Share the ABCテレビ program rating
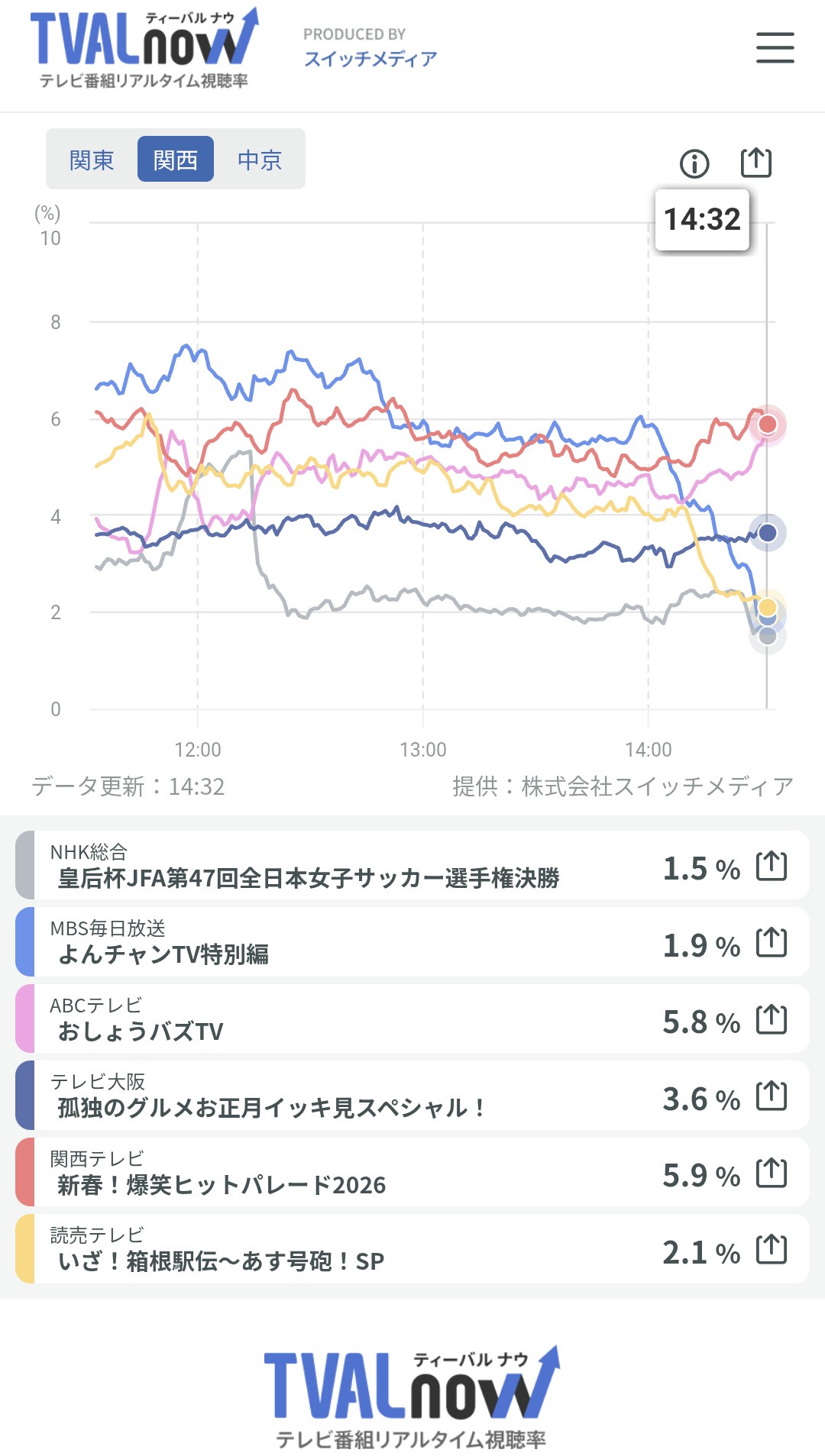 coord(771,1019)
